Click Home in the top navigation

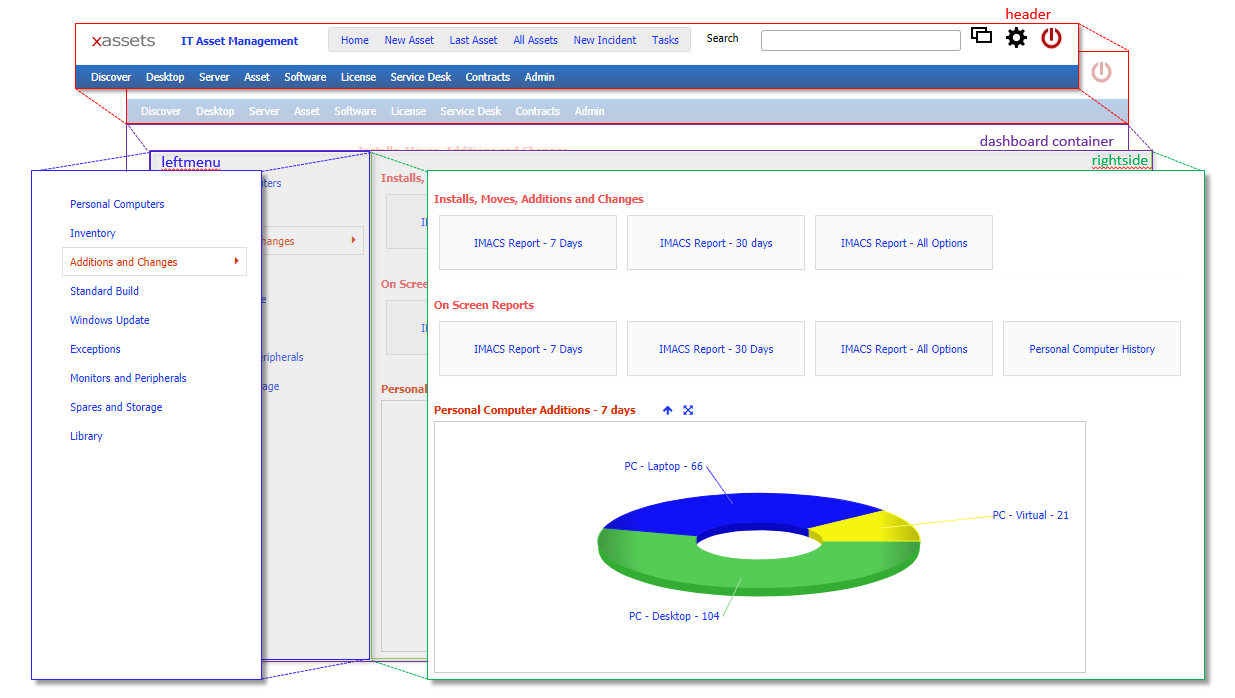tap(354, 40)
